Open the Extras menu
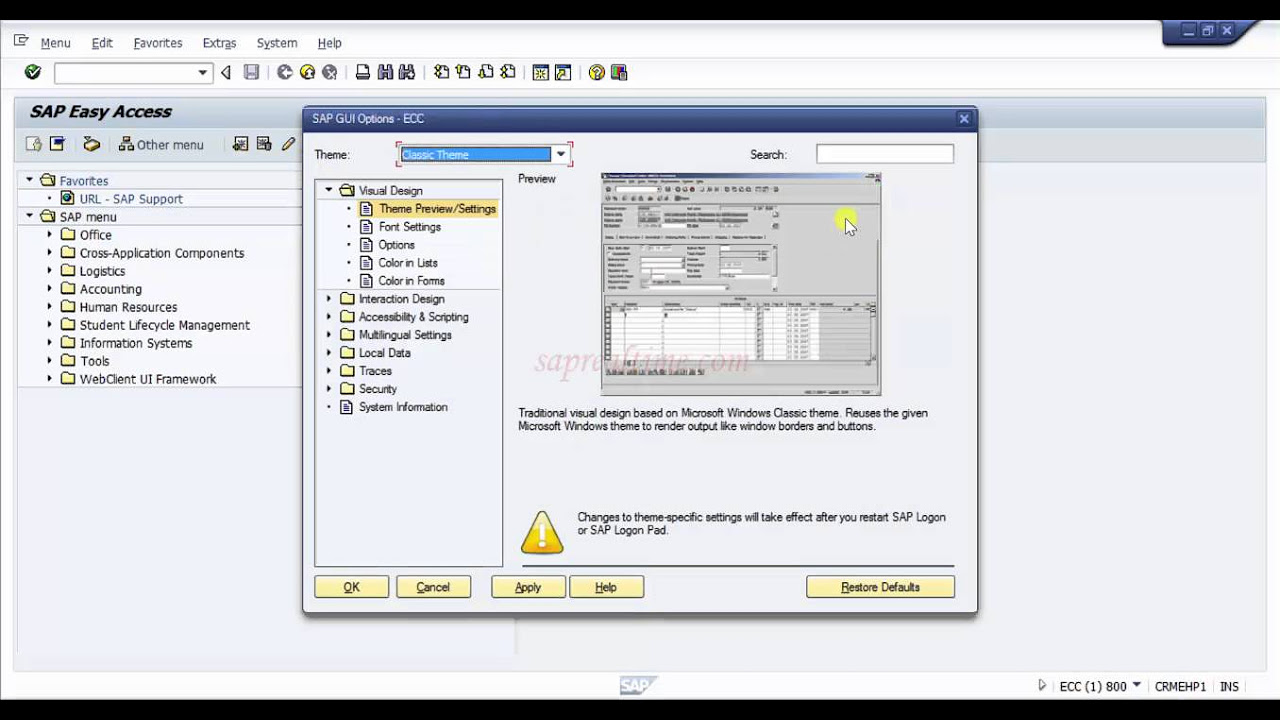 219,43
